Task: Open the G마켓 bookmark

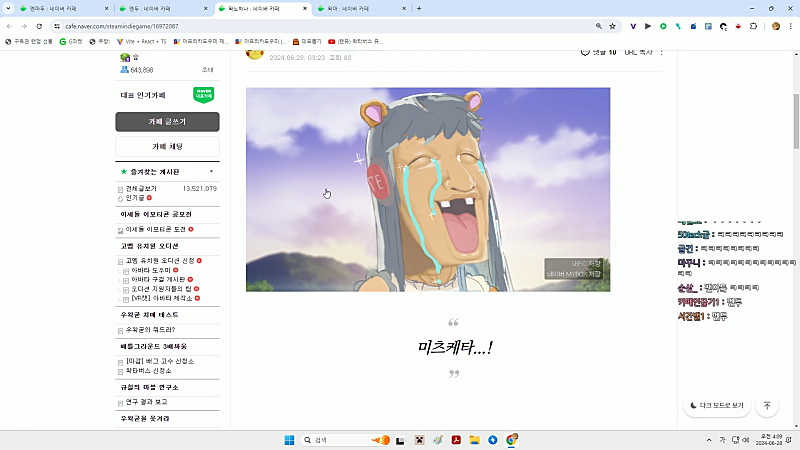Action: click(x=71, y=41)
